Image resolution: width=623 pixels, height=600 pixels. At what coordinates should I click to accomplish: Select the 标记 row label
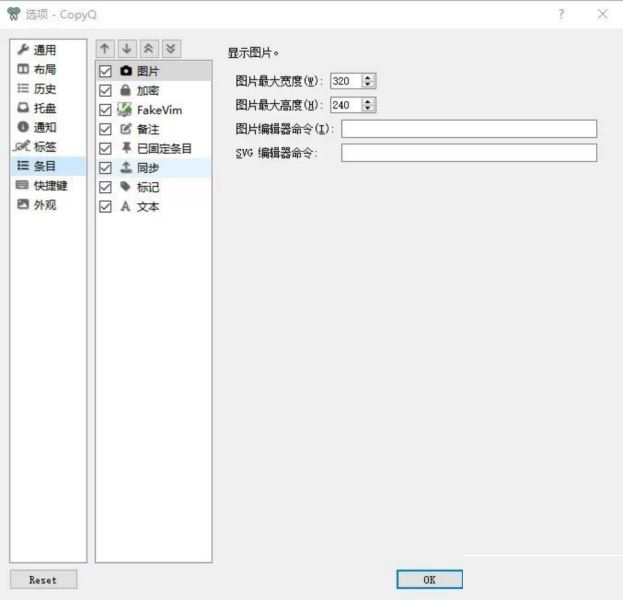tap(148, 187)
